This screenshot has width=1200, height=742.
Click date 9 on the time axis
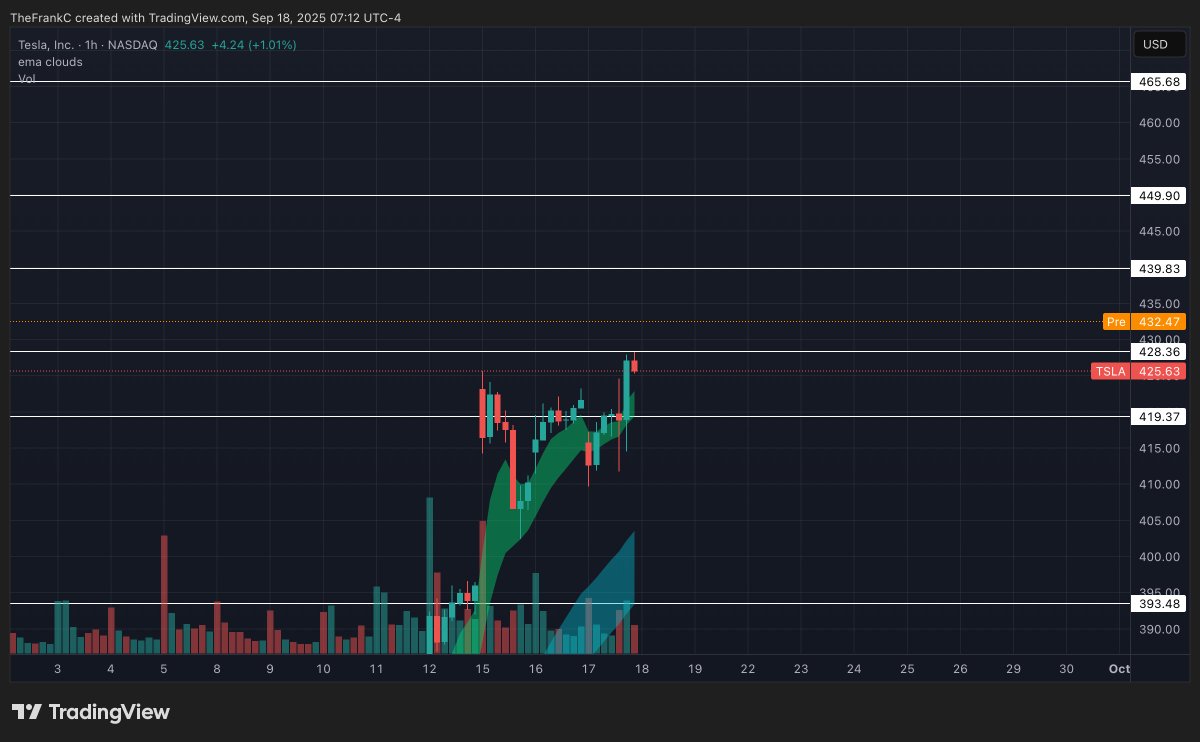[269, 669]
